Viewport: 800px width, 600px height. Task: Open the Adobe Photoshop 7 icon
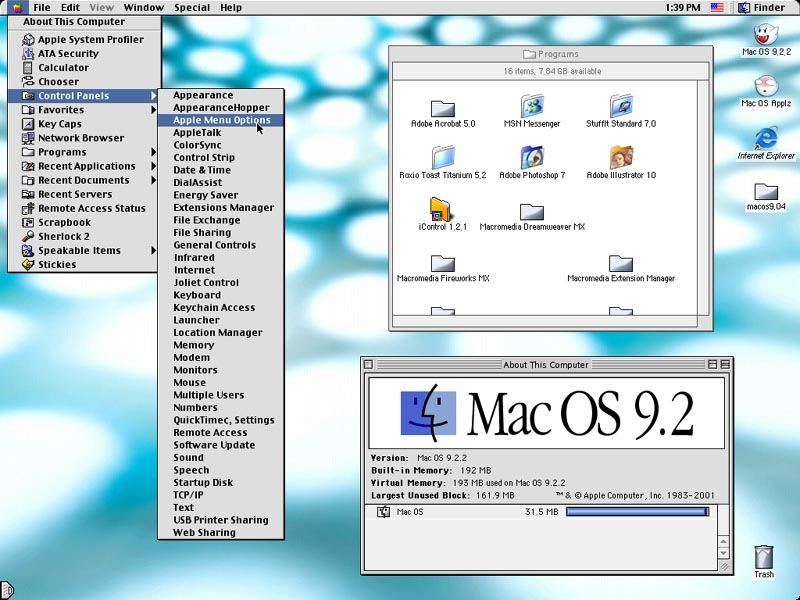click(x=532, y=158)
